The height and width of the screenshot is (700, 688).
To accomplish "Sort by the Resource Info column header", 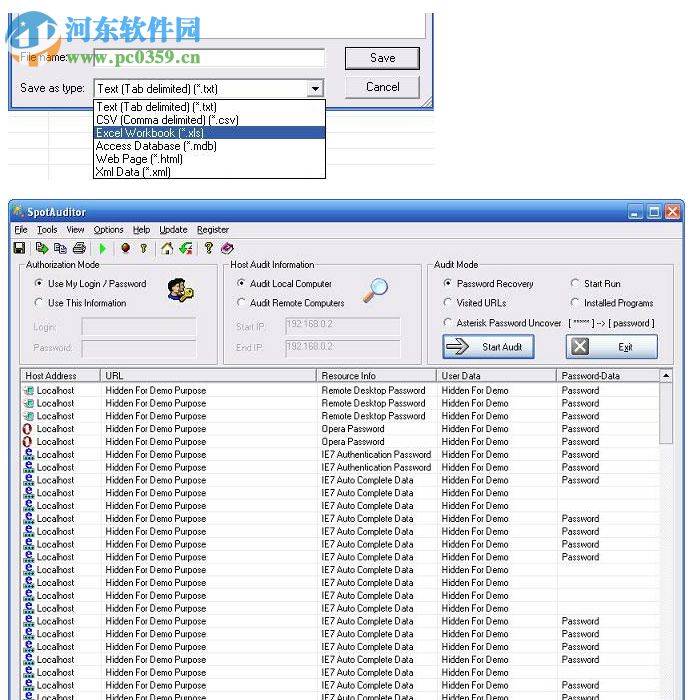I will click(x=376, y=375).
